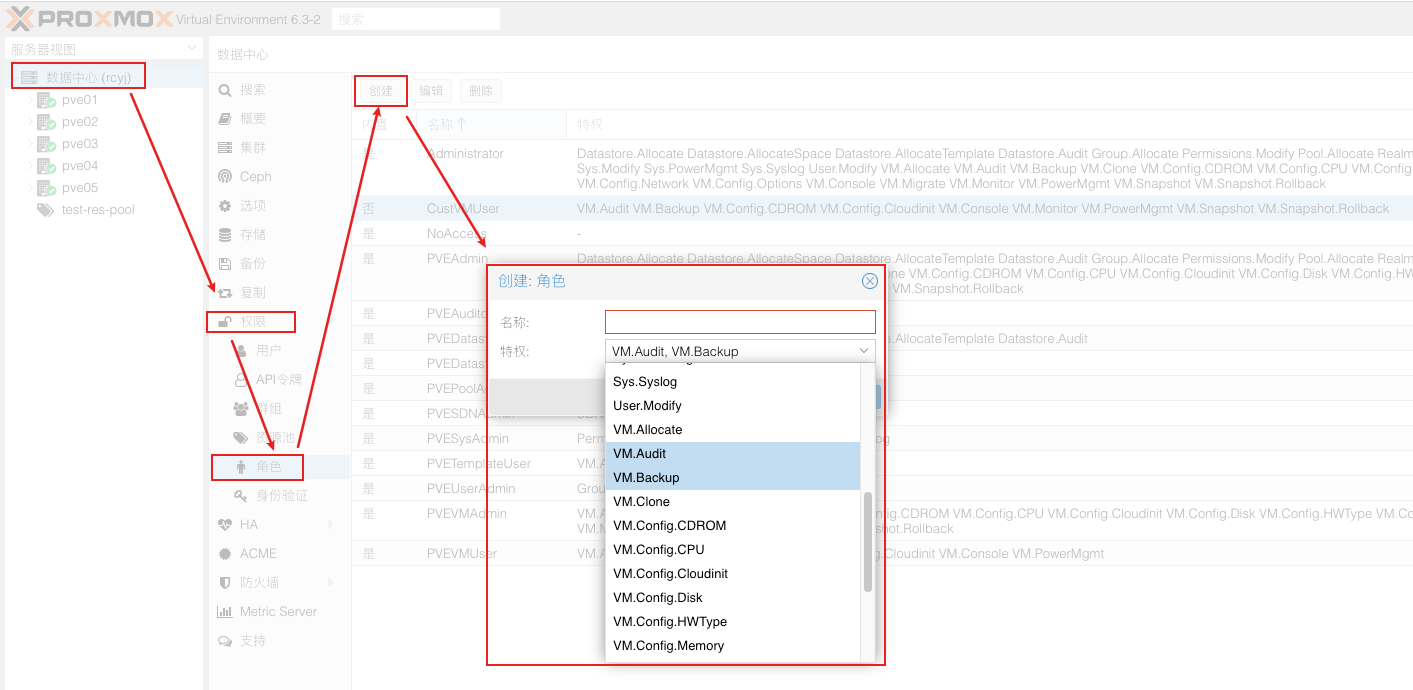Click the replication arrows icon
The image size is (1413, 690).
coord(225,293)
